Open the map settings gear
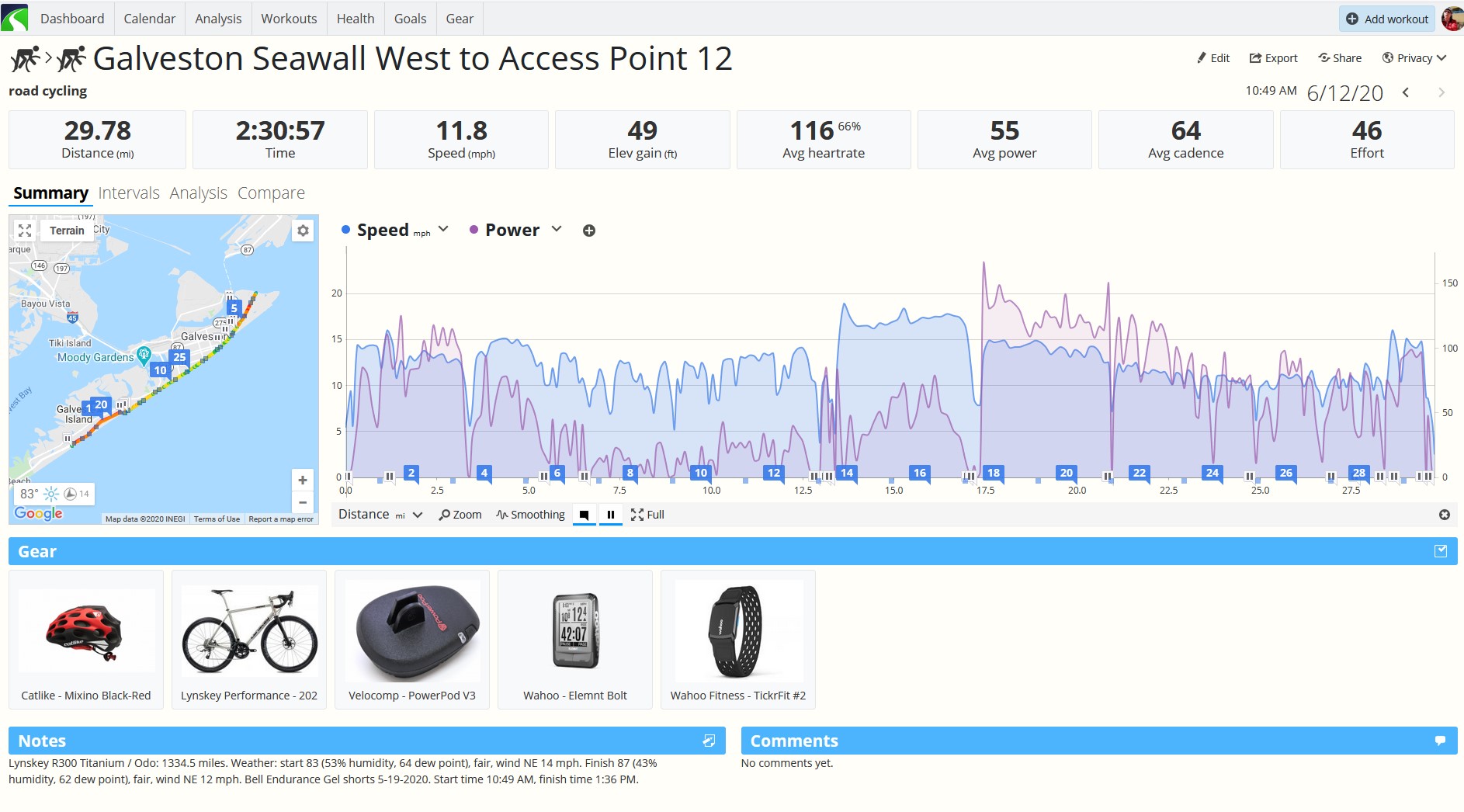Viewport: 1464px width, 812px height. [303, 231]
